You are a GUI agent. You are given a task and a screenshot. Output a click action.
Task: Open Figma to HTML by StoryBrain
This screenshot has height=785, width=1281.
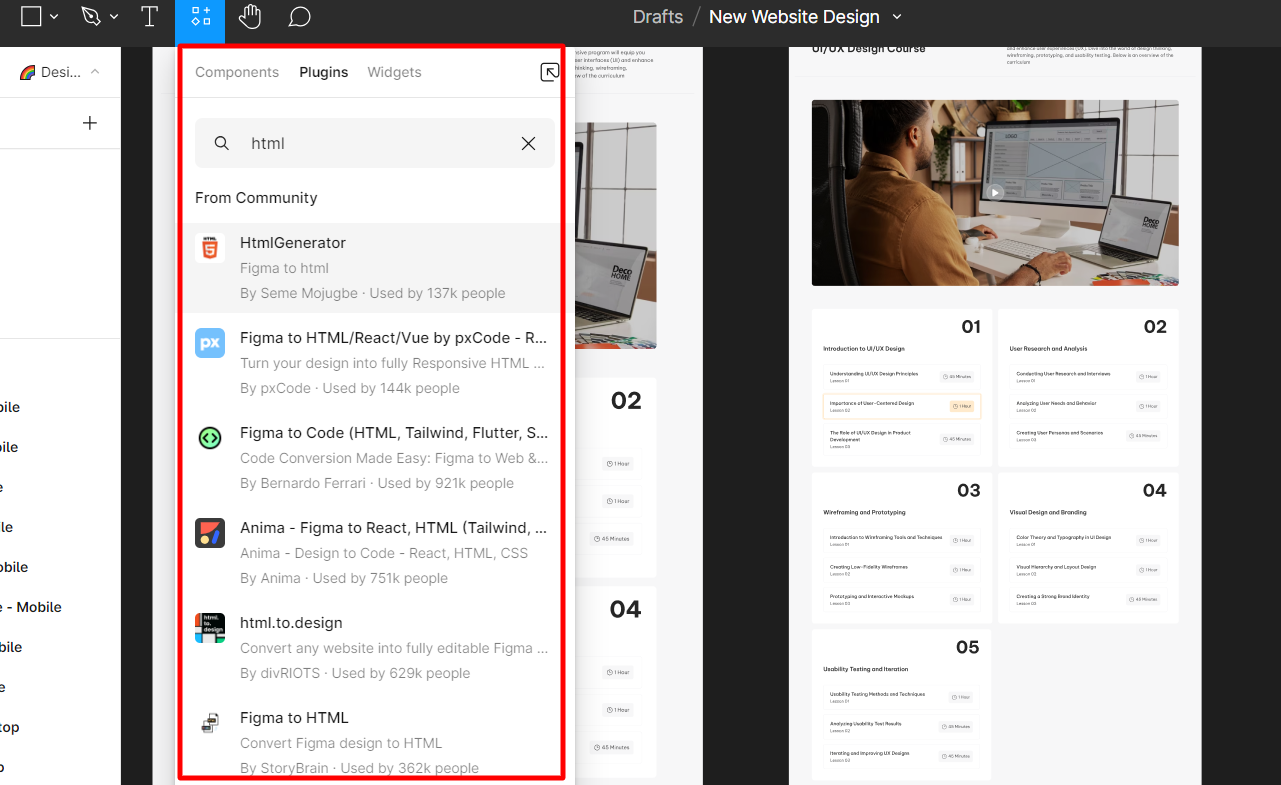pos(370,741)
